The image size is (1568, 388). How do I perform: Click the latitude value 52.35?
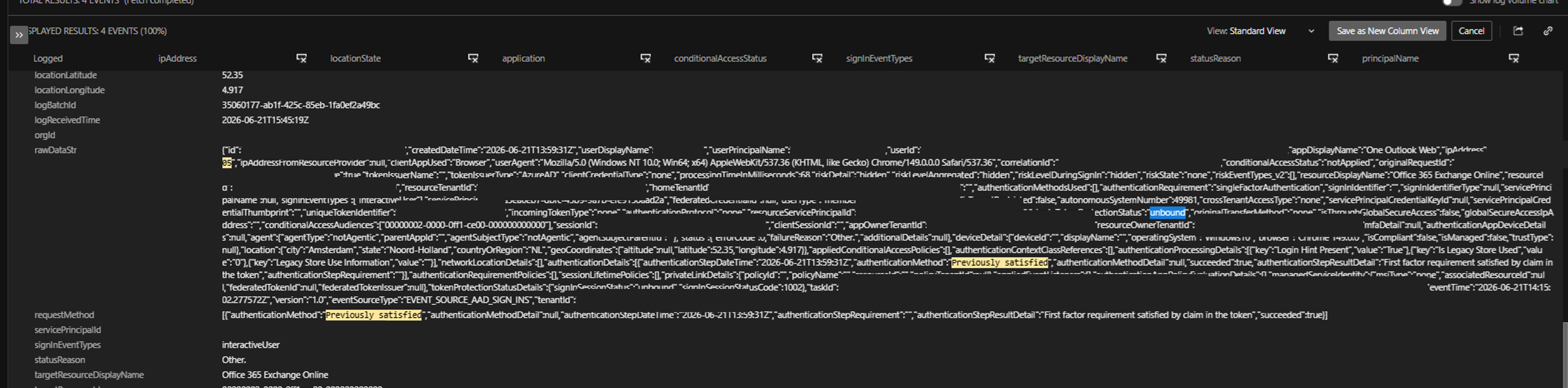point(233,76)
